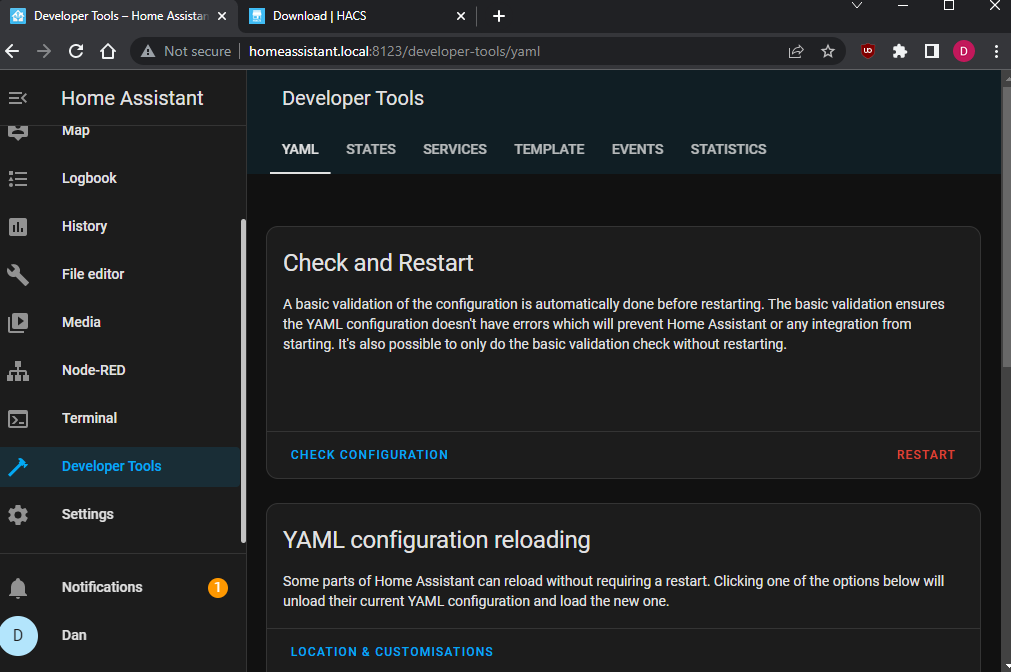Image resolution: width=1011 pixels, height=672 pixels.
Task: Click the orange notification count badge
Action: [x=218, y=588]
